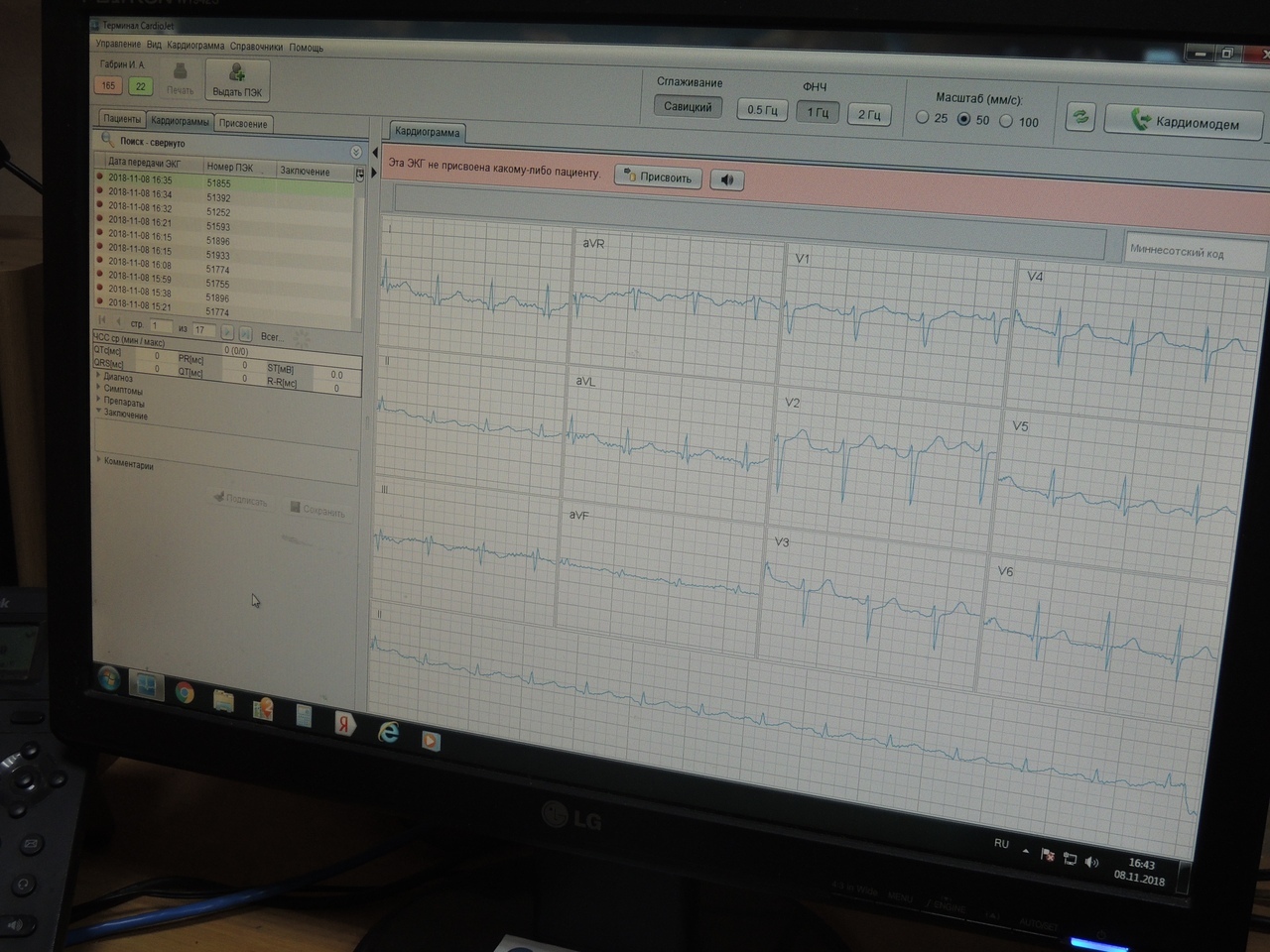Go to first page arrow in pager

[102, 321]
